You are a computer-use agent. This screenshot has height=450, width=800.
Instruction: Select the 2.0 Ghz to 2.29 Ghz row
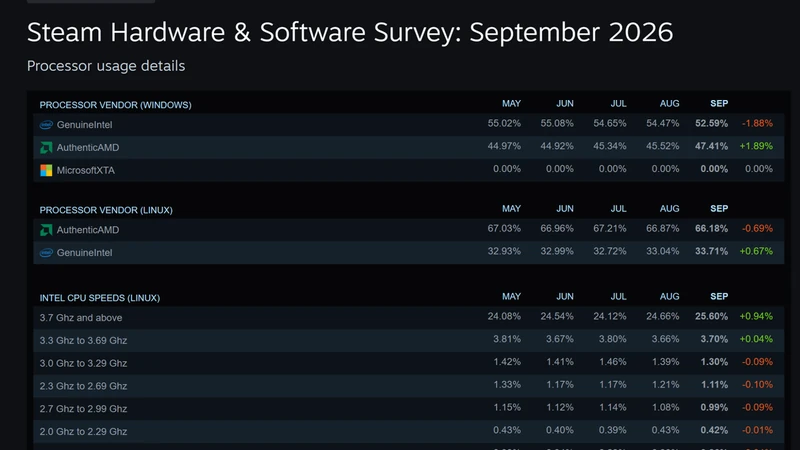(408, 431)
